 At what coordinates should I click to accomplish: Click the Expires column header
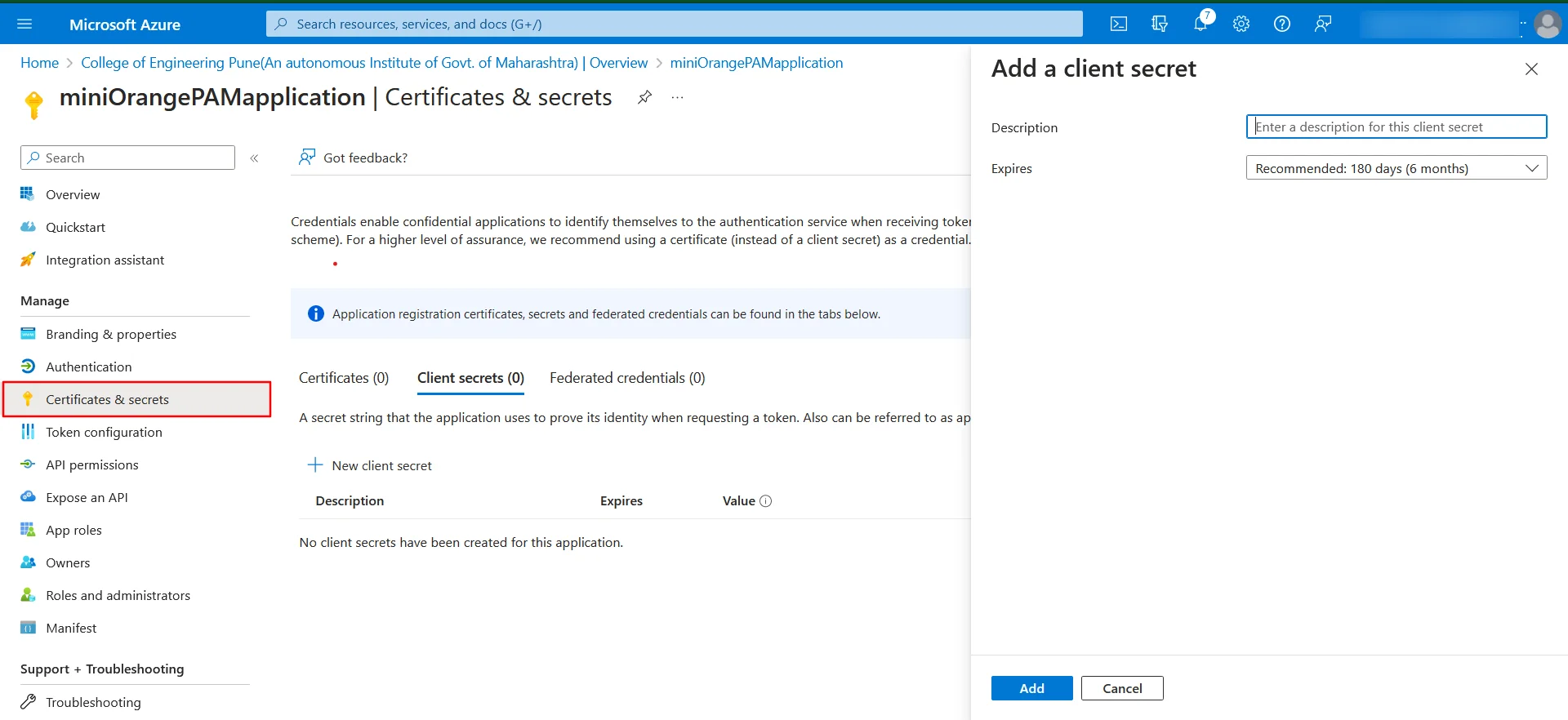point(621,501)
